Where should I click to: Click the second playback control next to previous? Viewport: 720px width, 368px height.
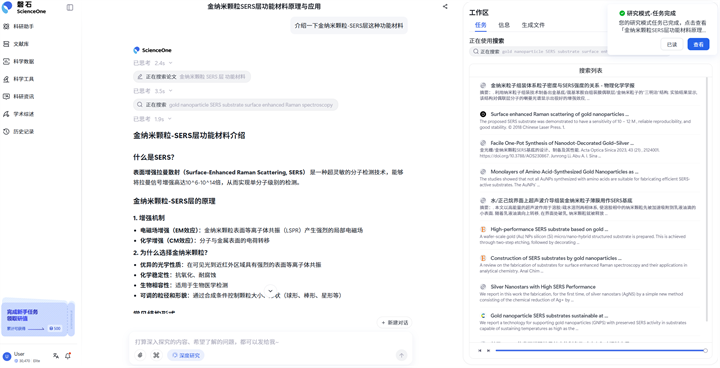[x=489, y=351]
